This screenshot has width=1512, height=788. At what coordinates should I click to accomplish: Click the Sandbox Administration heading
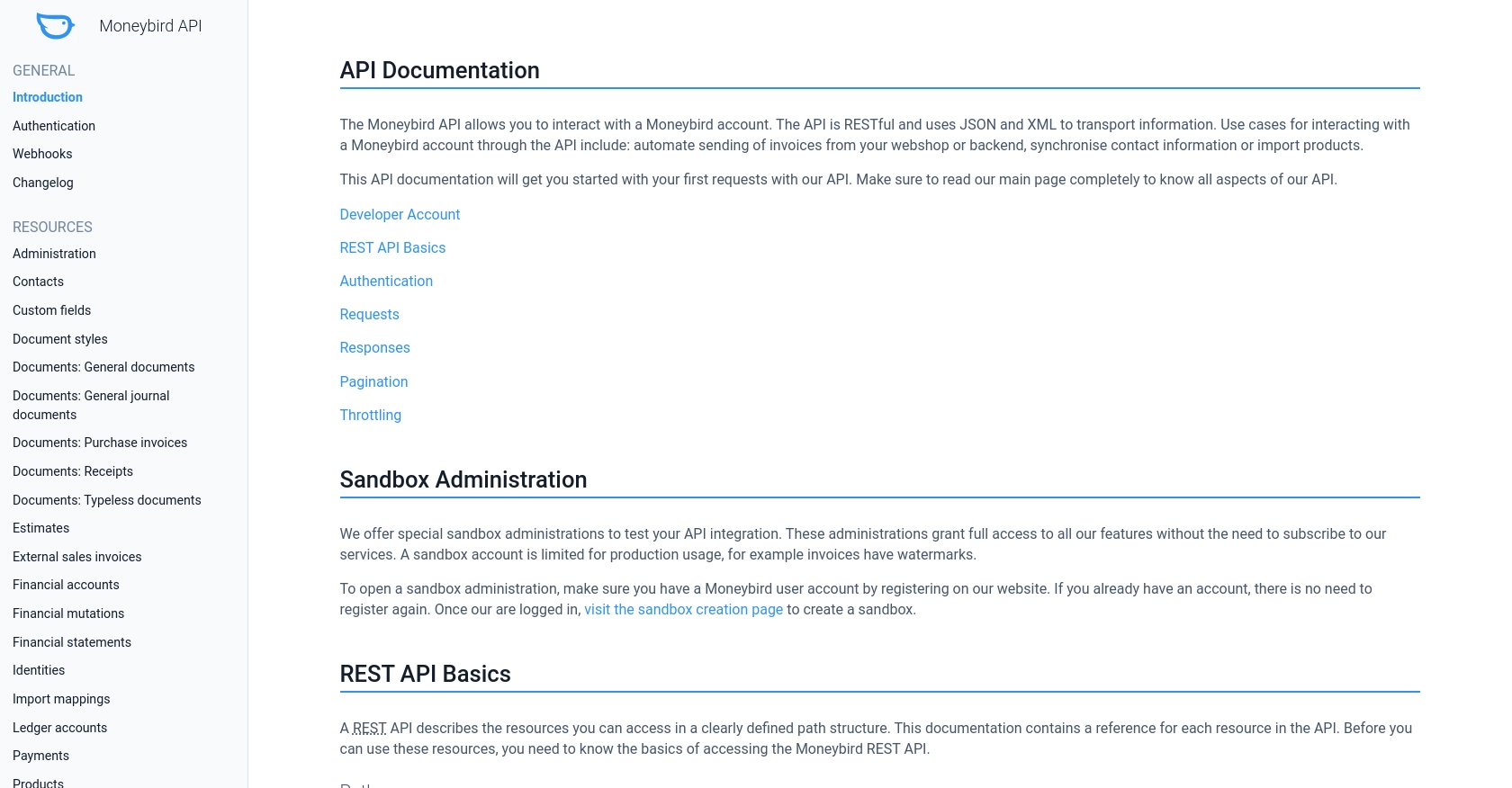[x=463, y=479]
